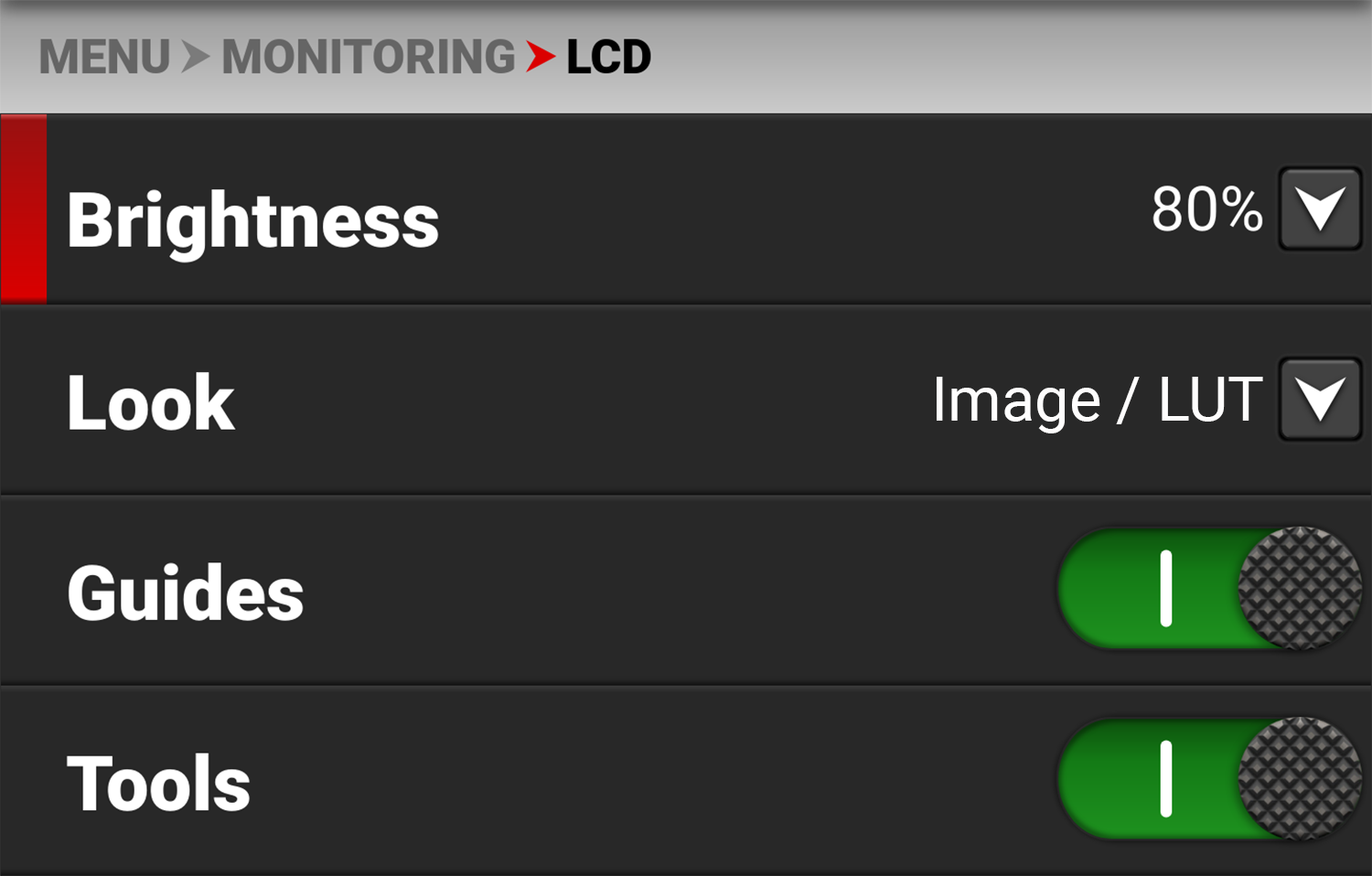This screenshot has height=876, width=1372.
Task: Click the red selection indicator beside Brightness
Action: pos(24,208)
